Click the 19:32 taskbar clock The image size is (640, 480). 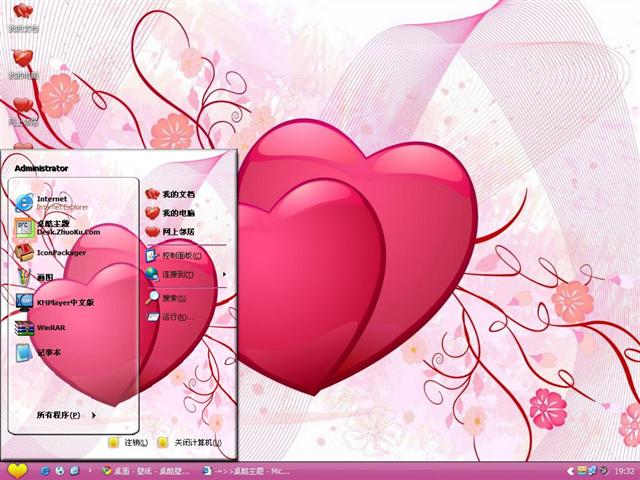click(x=624, y=471)
